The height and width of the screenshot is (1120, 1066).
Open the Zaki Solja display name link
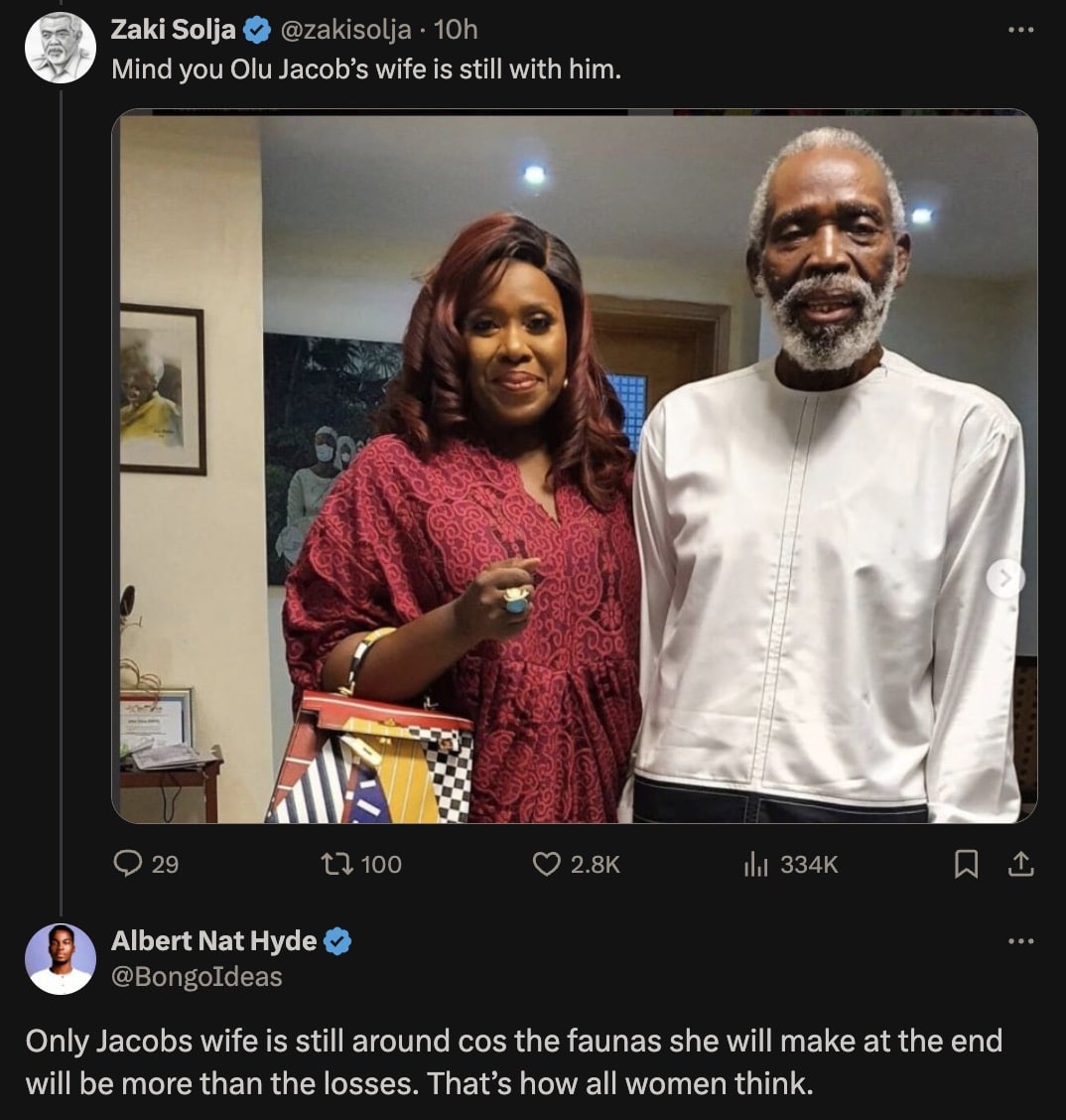[173, 30]
